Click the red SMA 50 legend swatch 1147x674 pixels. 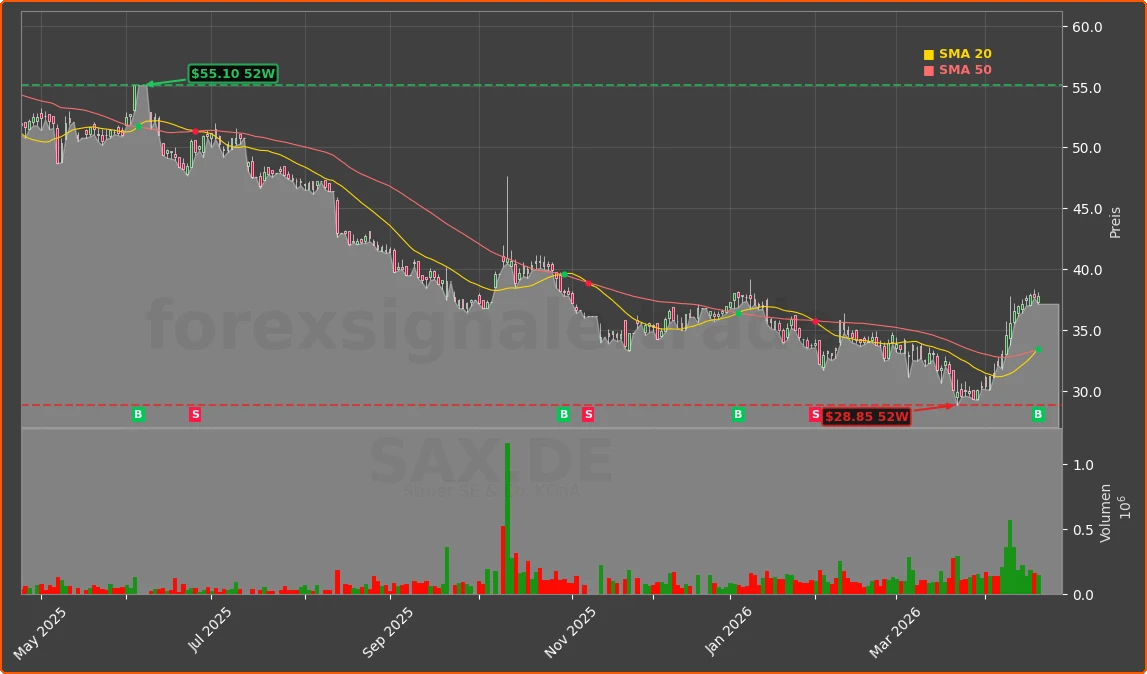929,70
